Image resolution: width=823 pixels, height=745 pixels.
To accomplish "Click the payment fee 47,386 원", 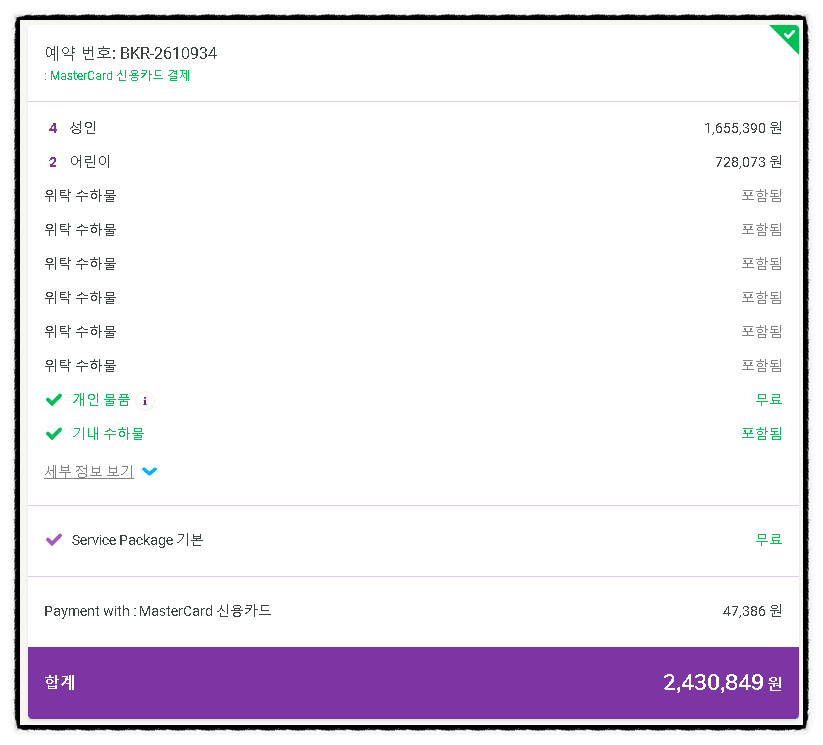I will [752, 611].
